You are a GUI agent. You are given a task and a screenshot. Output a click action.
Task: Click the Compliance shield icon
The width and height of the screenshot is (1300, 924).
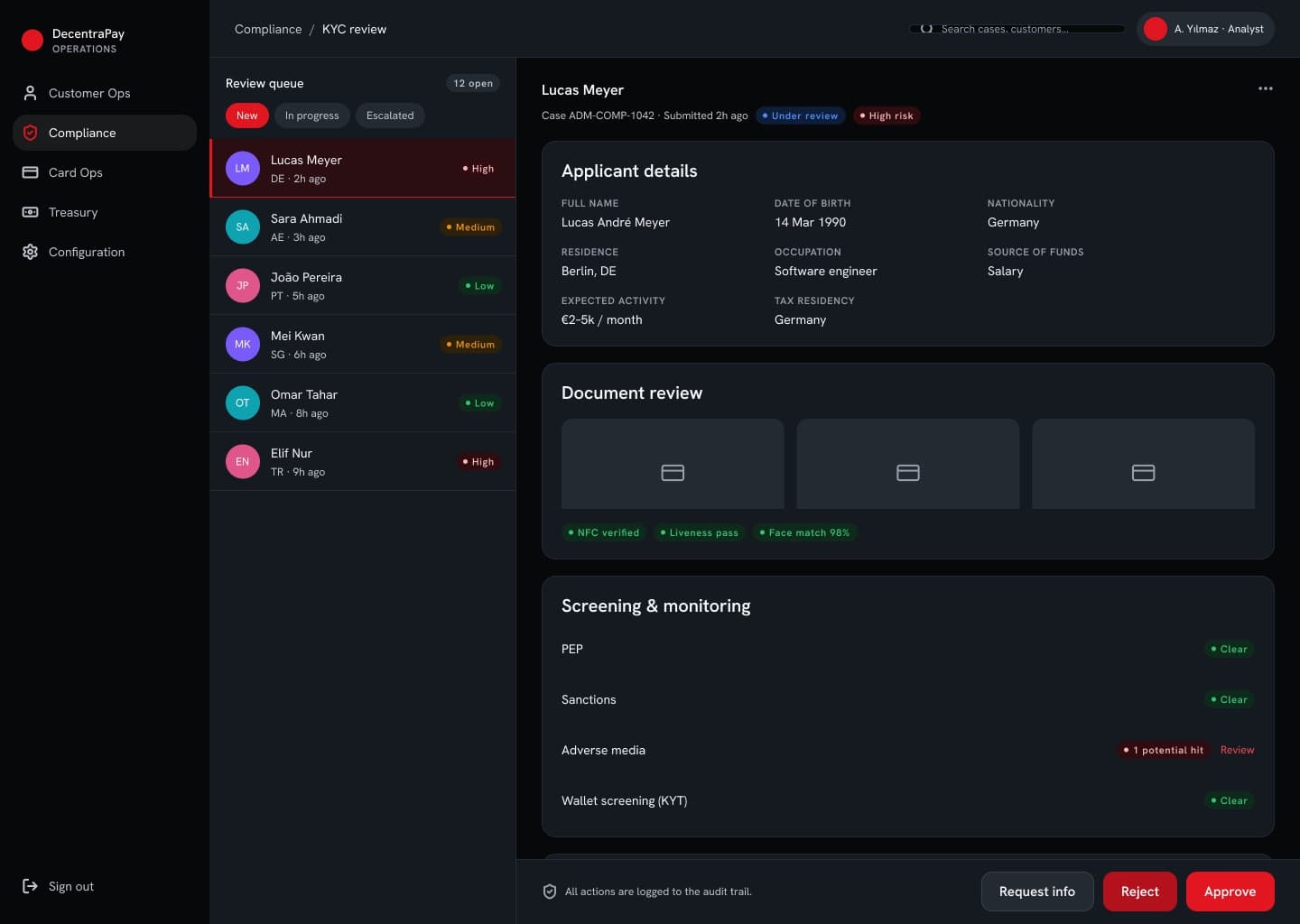(x=30, y=133)
